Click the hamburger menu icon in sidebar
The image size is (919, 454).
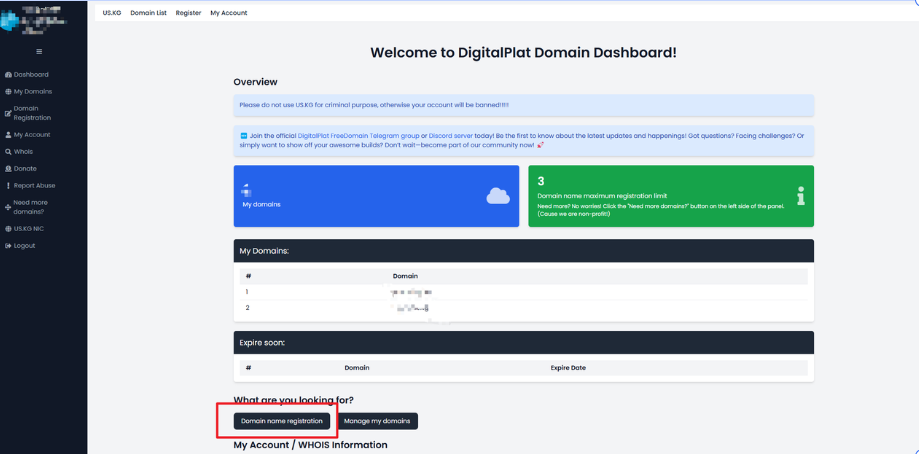coord(39,52)
